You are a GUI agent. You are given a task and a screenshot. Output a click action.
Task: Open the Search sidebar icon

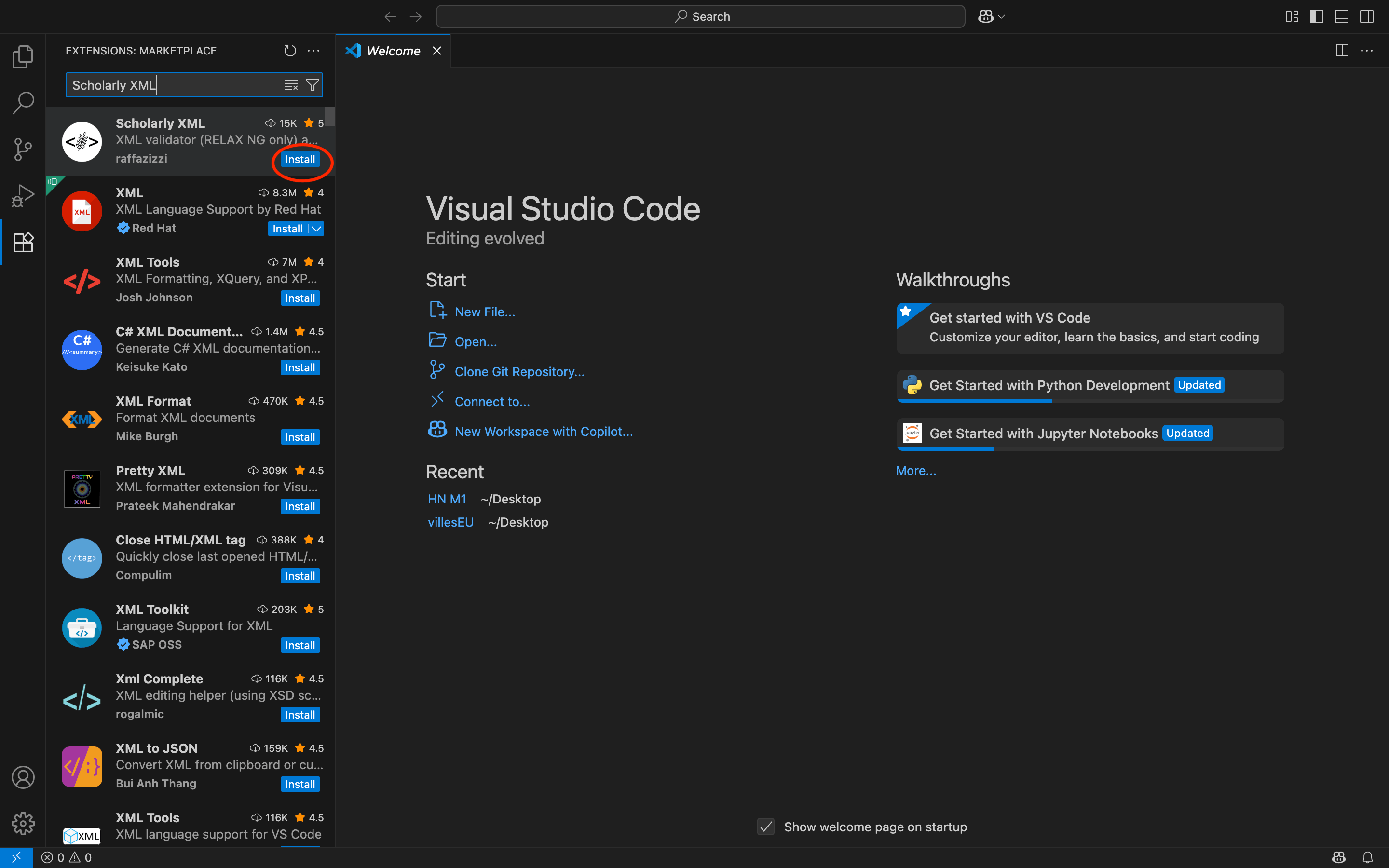tap(23, 103)
